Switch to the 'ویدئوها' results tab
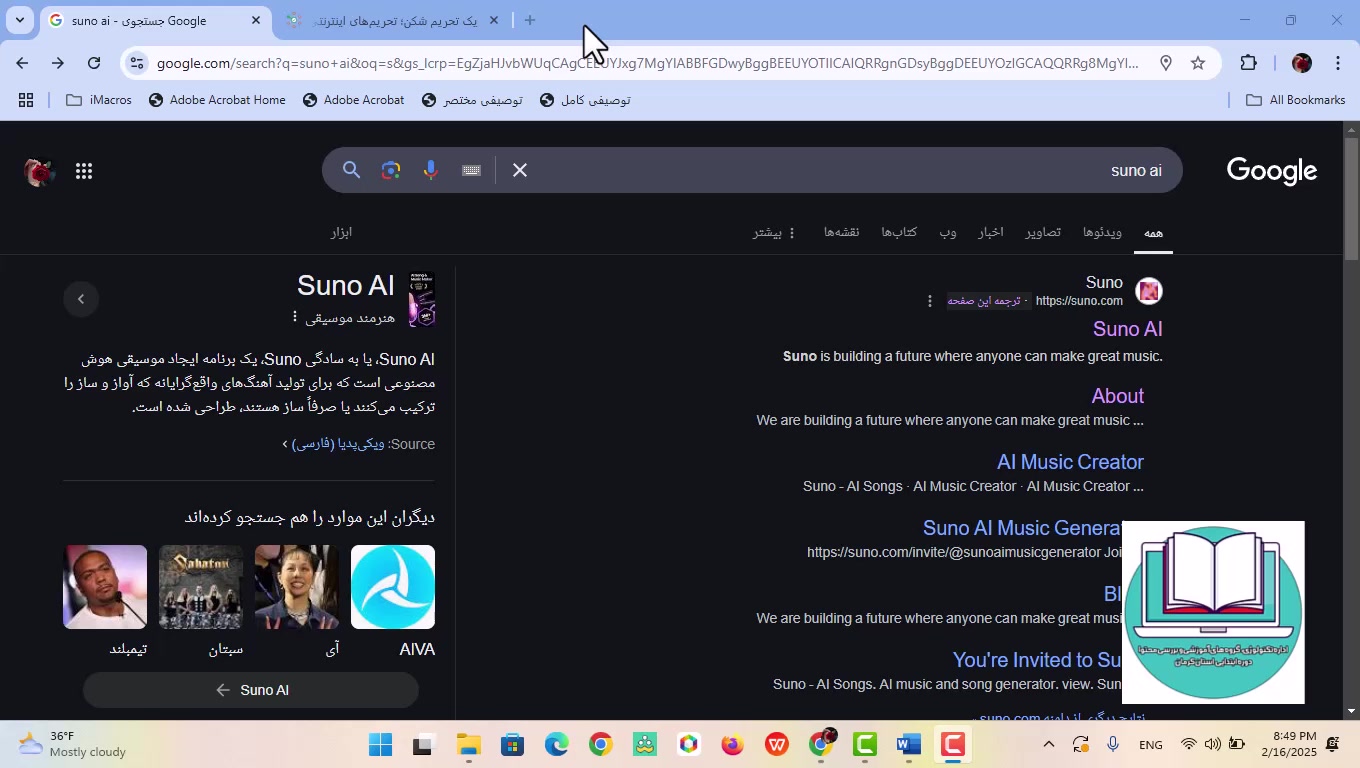1360x768 pixels. tap(1102, 232)
